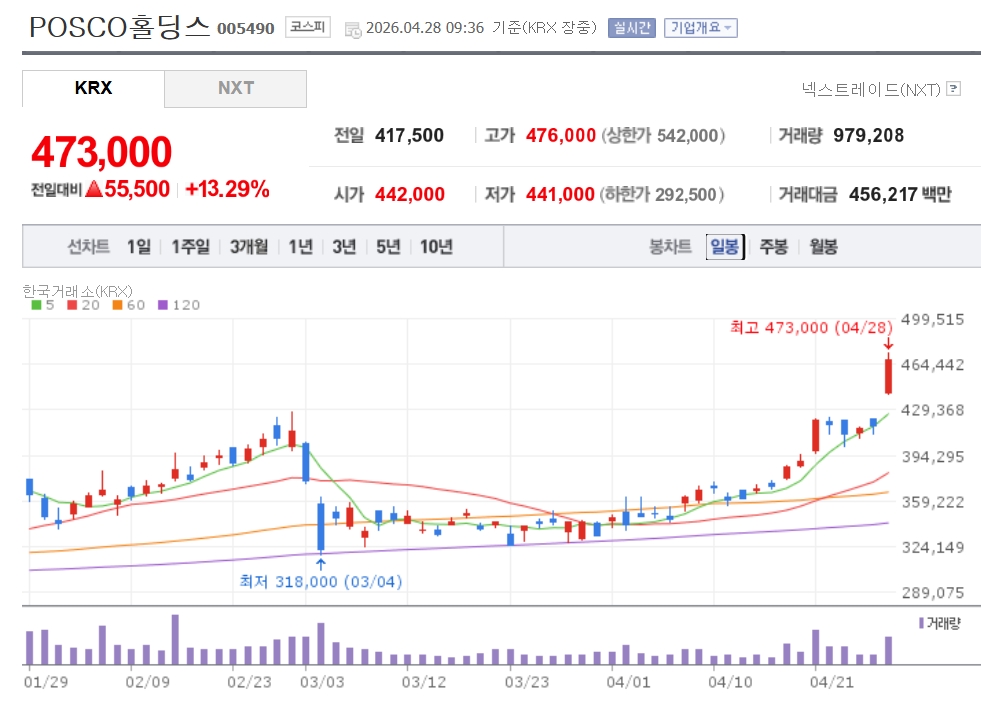Click the 봉차트 label

point(670,247)
